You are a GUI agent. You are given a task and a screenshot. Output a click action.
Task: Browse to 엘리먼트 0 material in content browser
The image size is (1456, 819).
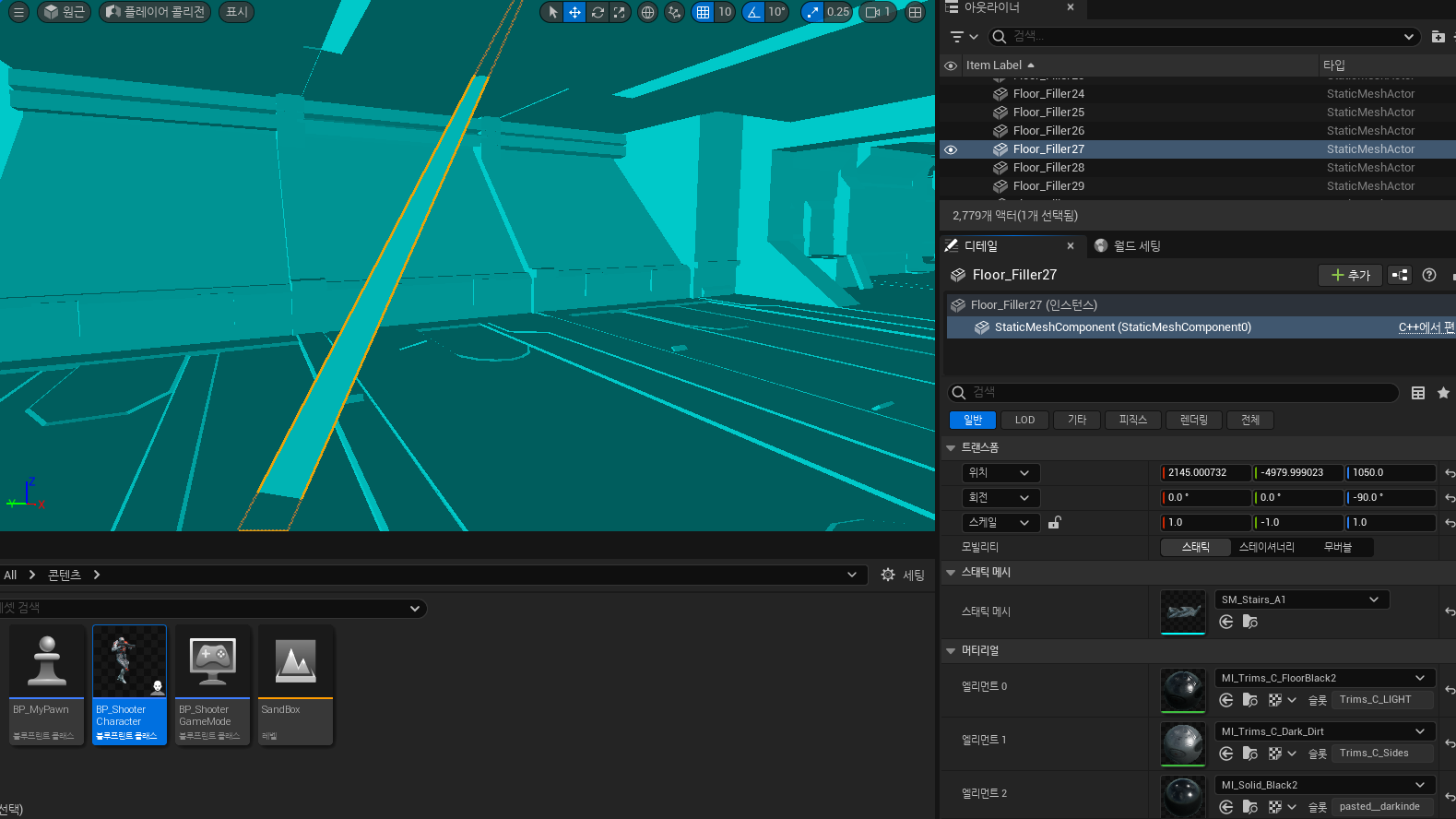coord(1249,700)
